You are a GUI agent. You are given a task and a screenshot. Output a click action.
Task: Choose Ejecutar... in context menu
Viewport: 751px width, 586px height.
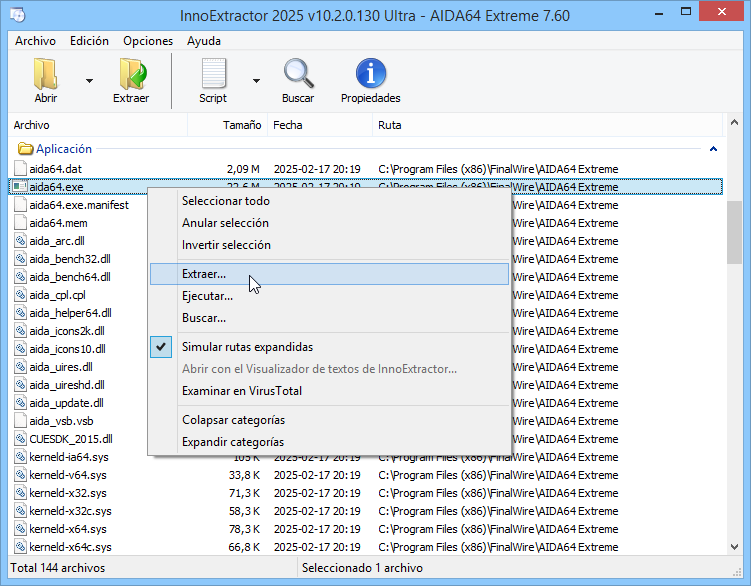[x=329, y=296]
